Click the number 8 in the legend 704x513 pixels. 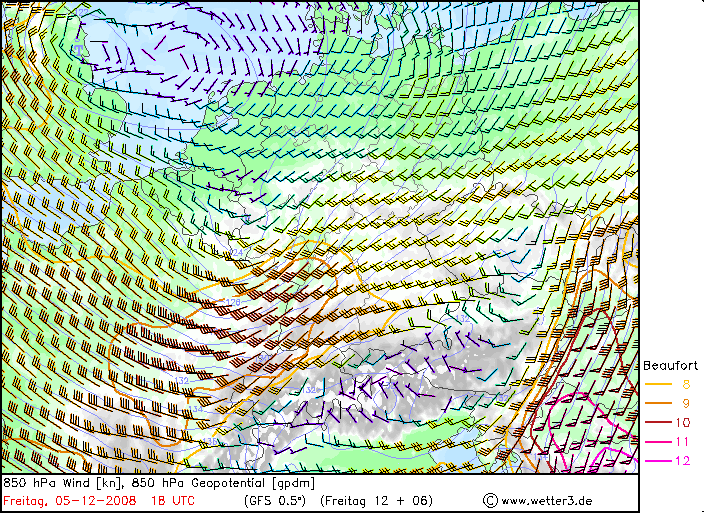point(686,384)
